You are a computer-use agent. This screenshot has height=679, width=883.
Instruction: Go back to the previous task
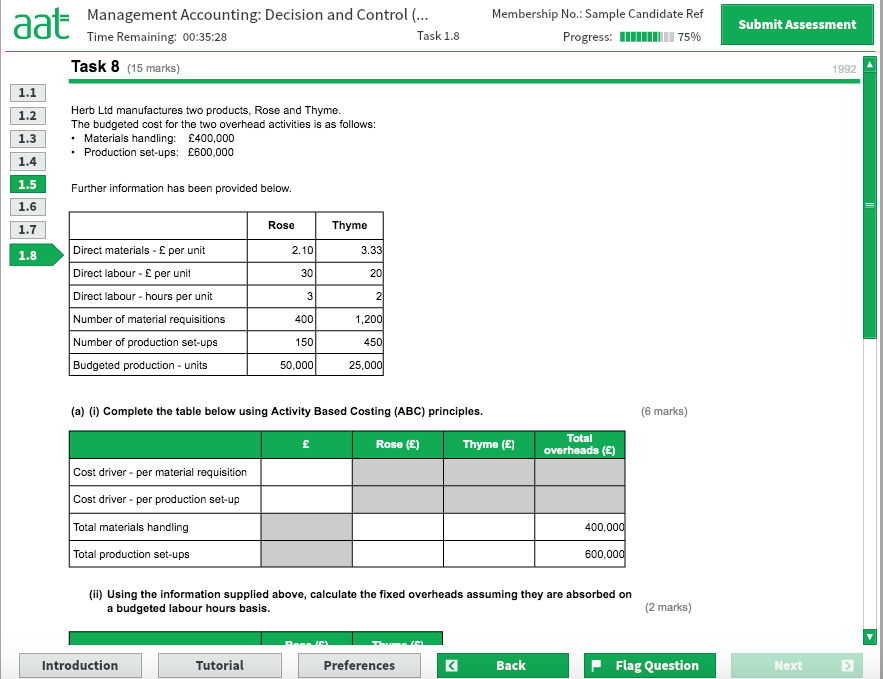pyautogui.click(x=502, y=665)
